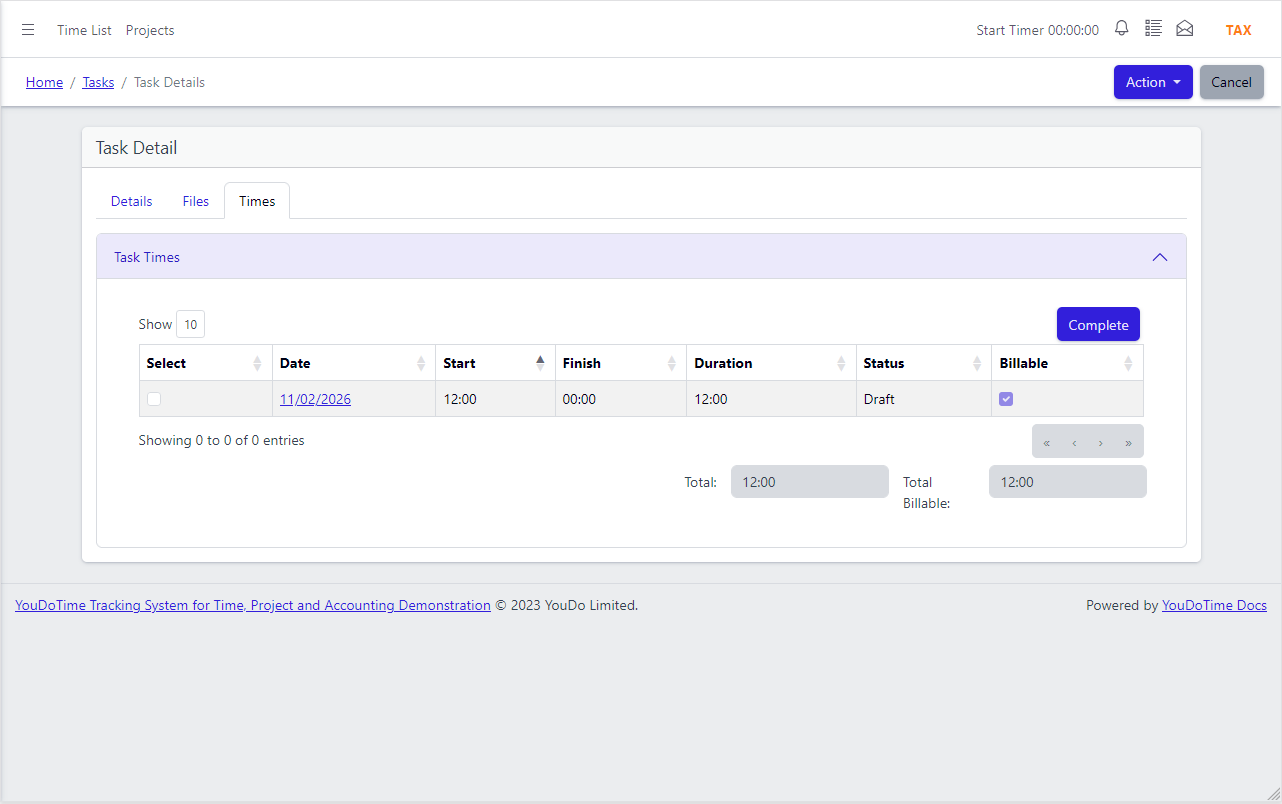This screenshot has width=1282, height=804.
Task: Go to next page of entries
Action: pos(1101,442)
